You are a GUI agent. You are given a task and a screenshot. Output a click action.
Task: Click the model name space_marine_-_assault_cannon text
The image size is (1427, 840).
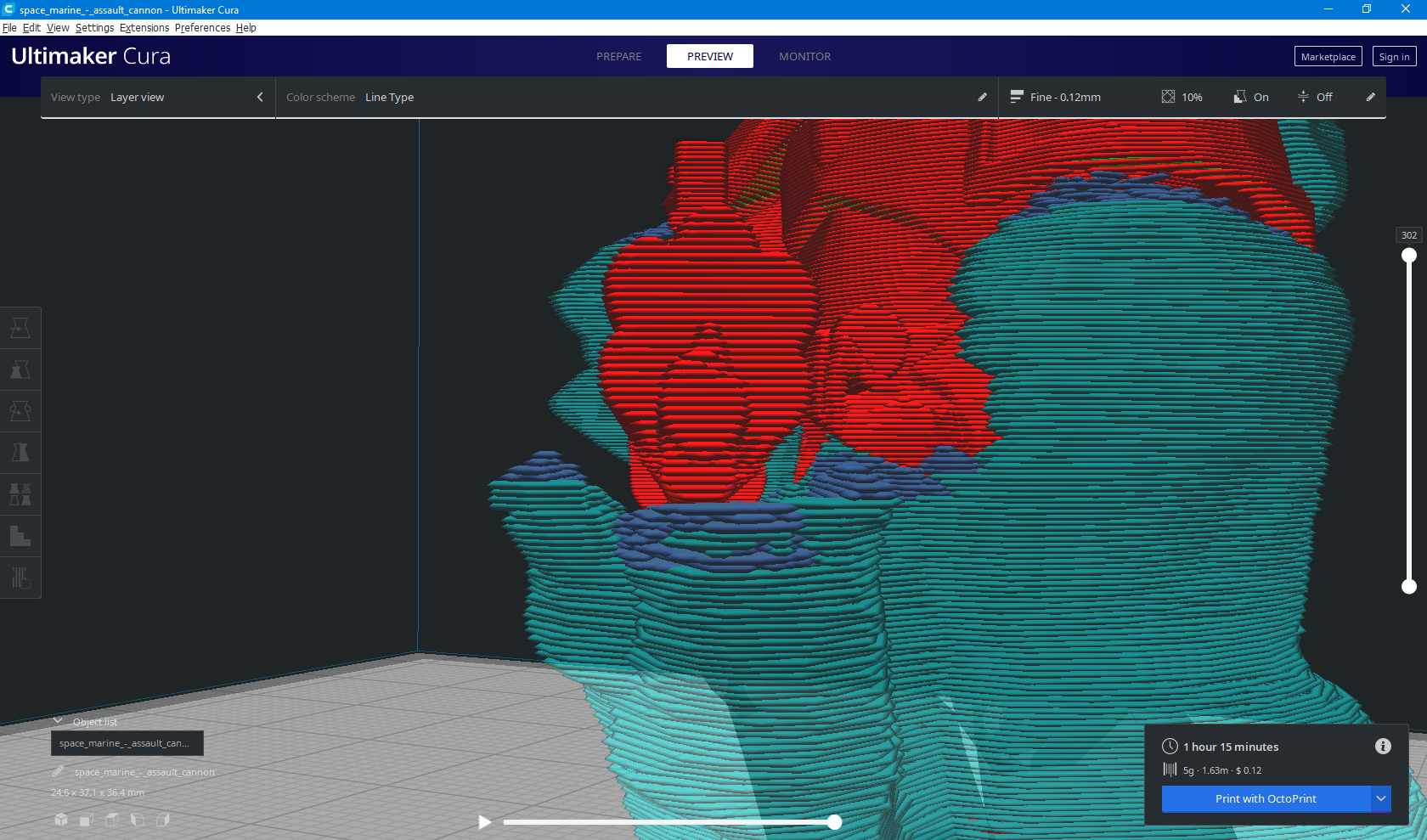[144, 772]
